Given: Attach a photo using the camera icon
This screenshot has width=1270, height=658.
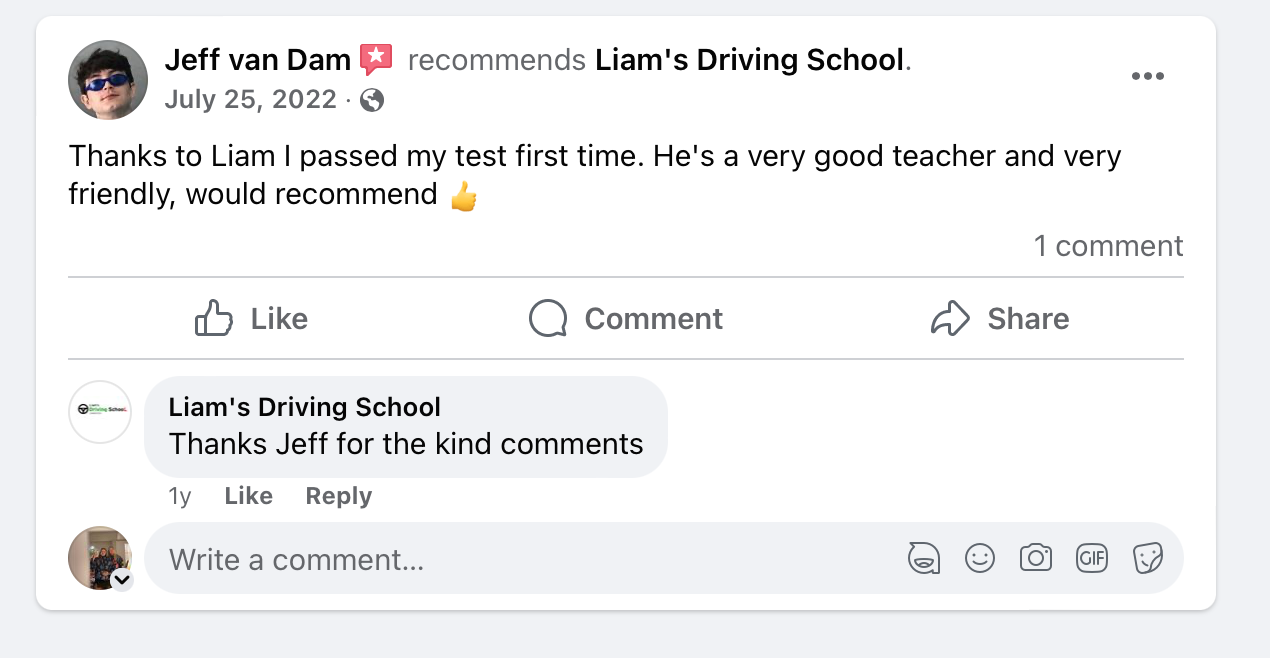Looking at the screenshot, I should coord(1036,558).
